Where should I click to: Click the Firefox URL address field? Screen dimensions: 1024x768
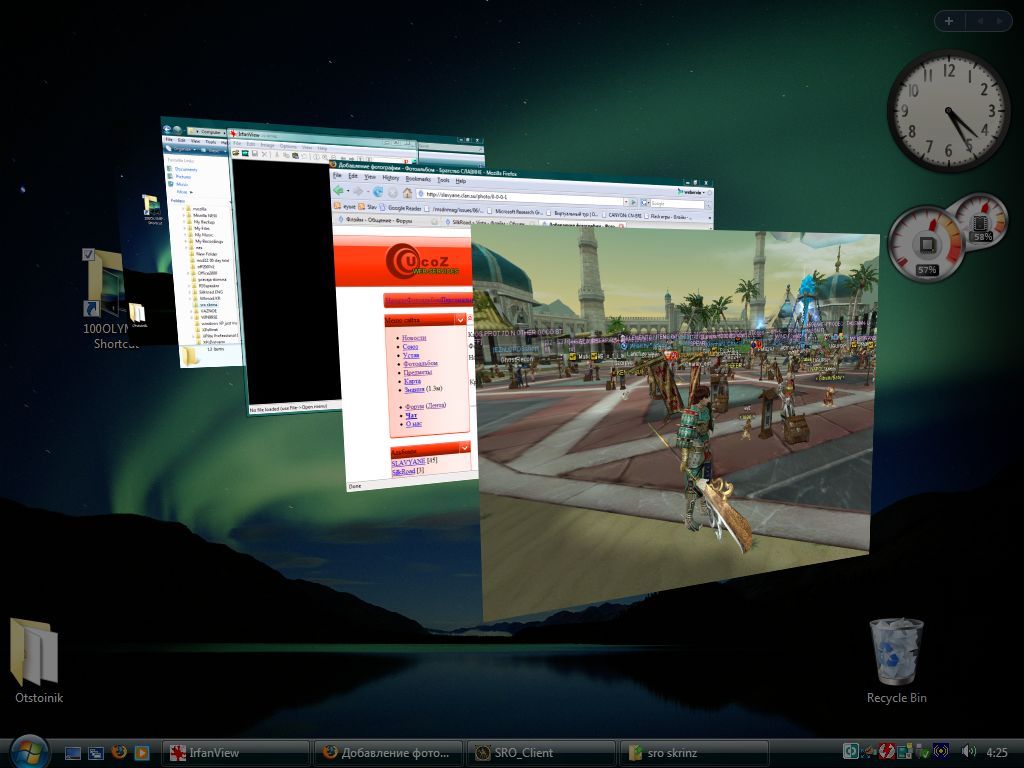coord(519,197)
